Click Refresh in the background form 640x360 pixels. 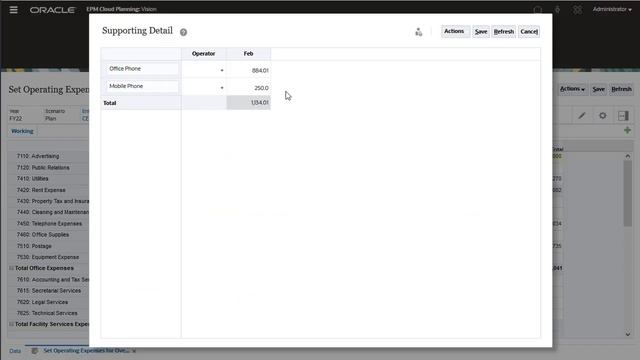tap(622, 89)
